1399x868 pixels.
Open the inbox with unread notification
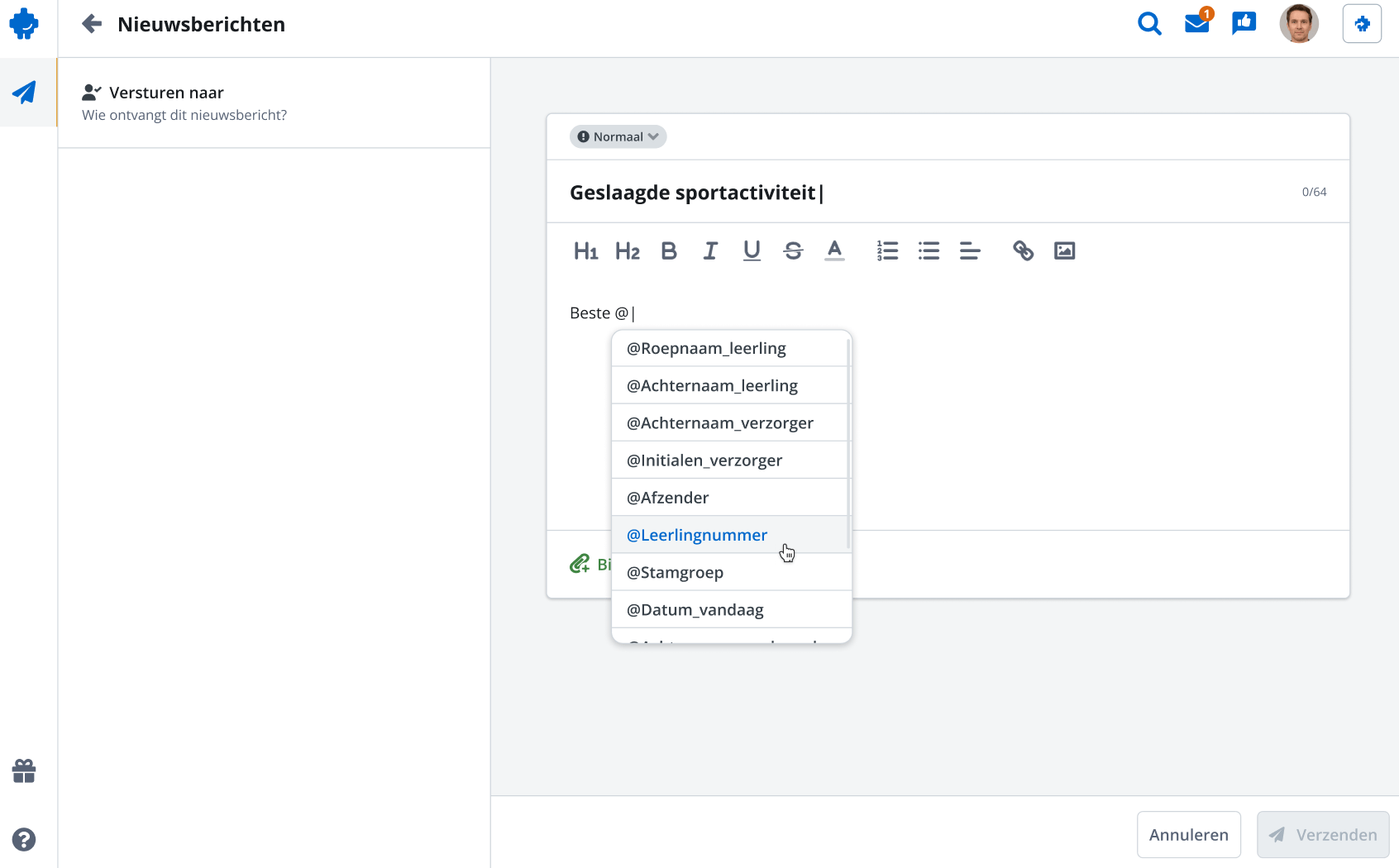click(1196, 24)
